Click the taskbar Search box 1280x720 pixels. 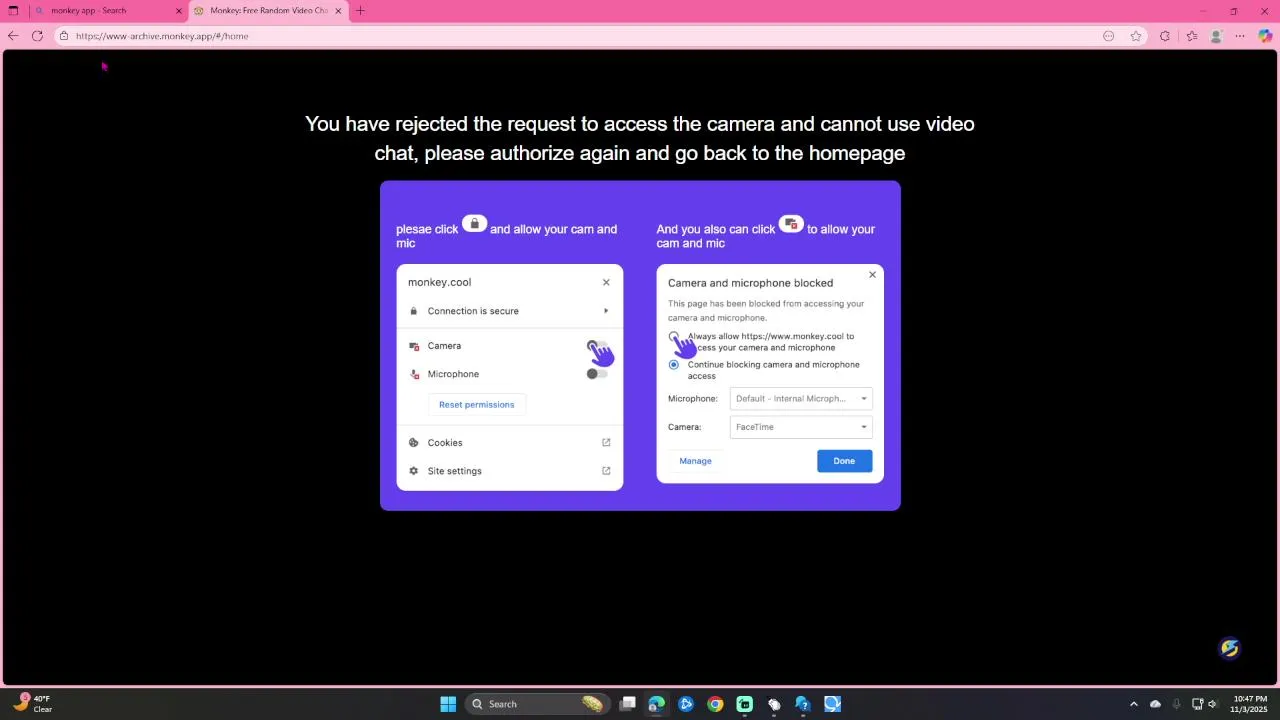click(x=538, y=704)
